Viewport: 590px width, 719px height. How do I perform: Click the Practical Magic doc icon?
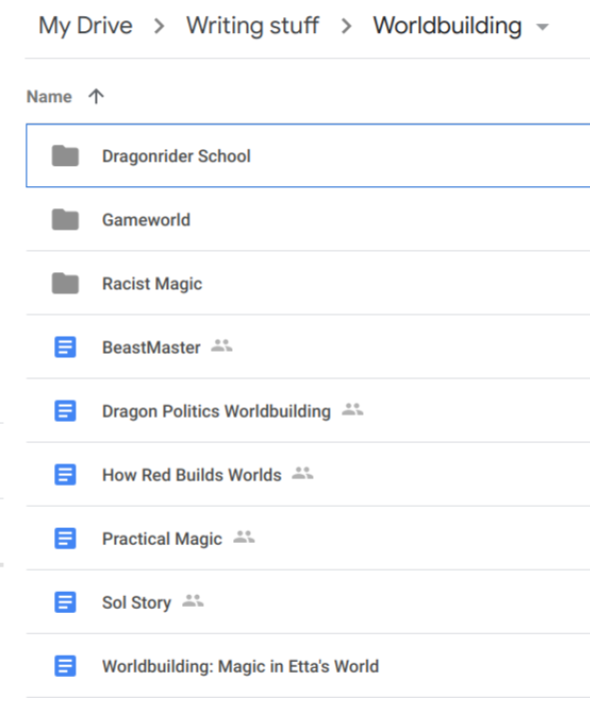point(65,538)
